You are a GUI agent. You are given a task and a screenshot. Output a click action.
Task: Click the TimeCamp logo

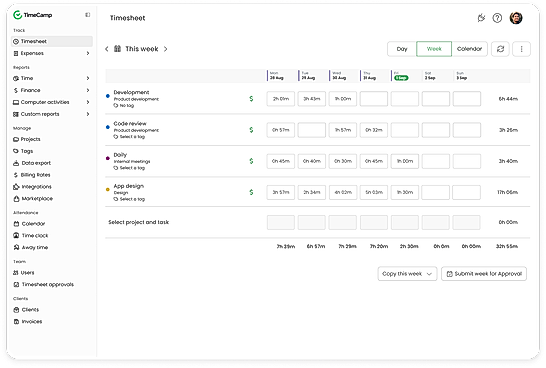click(x=32, y=15)
